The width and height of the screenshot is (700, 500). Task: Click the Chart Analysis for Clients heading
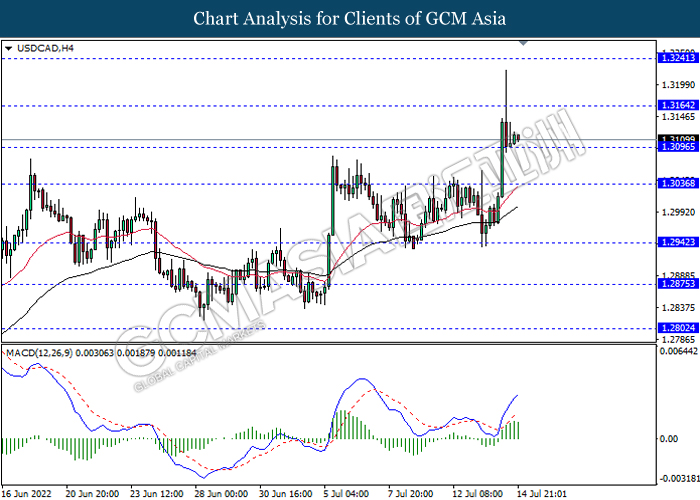350,19
